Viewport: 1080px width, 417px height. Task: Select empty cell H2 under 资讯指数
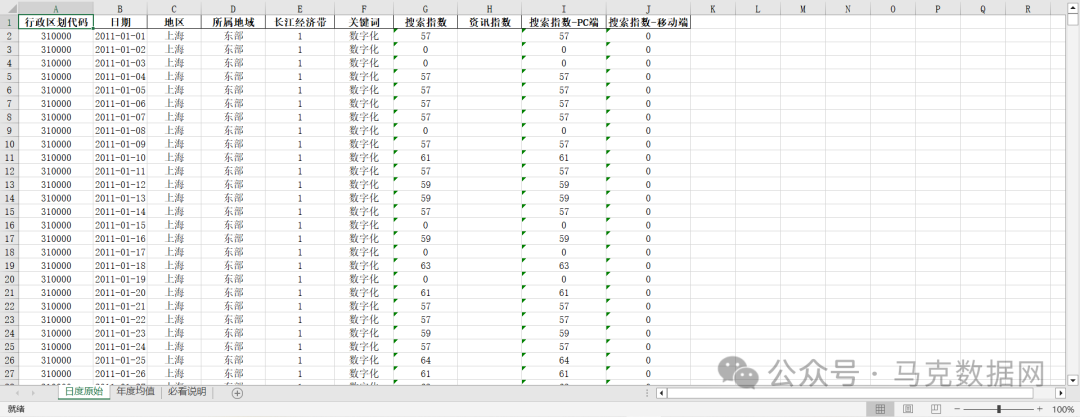tap(489, 36)
